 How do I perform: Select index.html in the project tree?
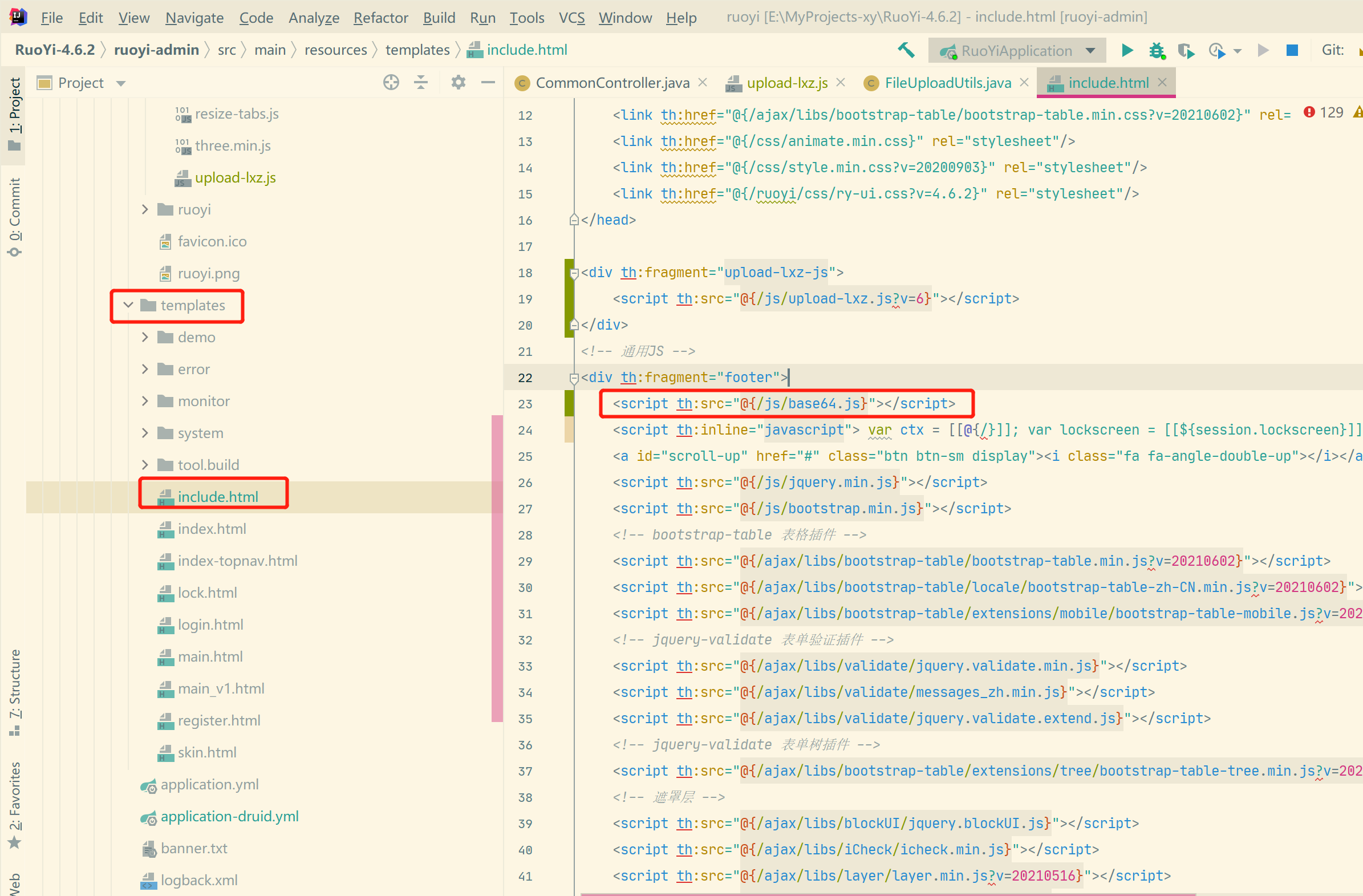coord(212,529)
